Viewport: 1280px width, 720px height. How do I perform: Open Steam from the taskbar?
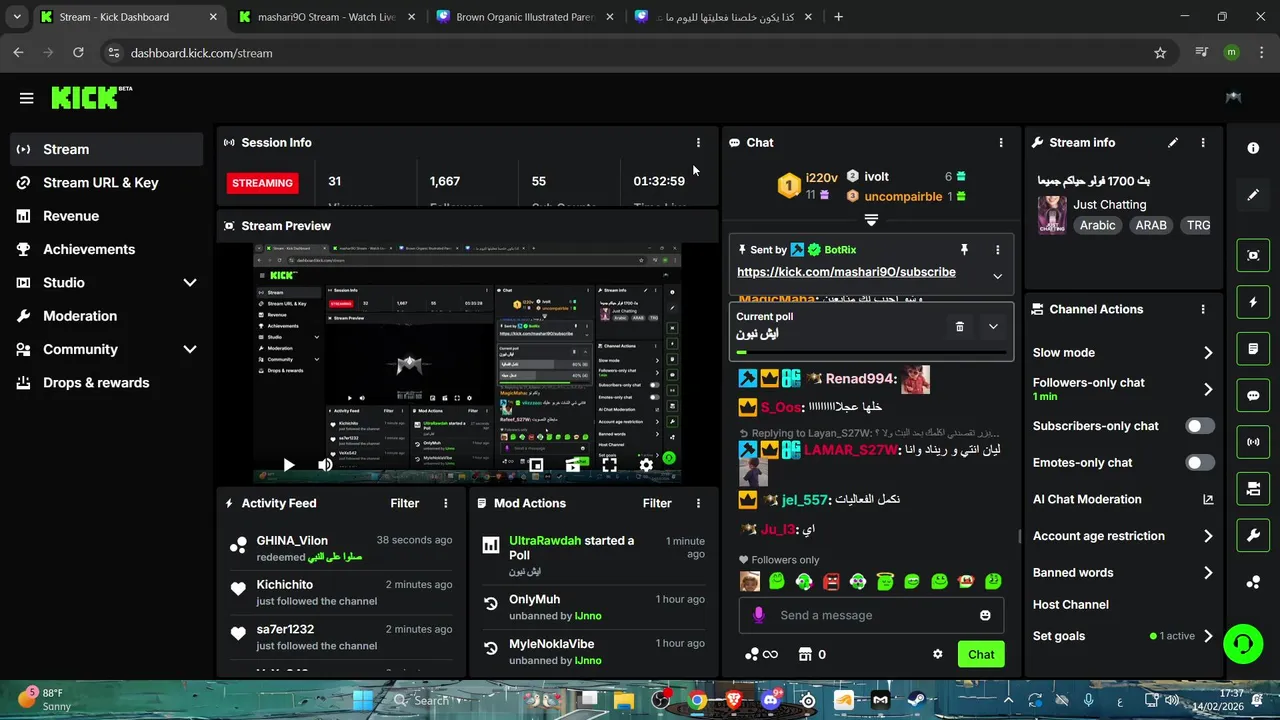pos(918,701)
